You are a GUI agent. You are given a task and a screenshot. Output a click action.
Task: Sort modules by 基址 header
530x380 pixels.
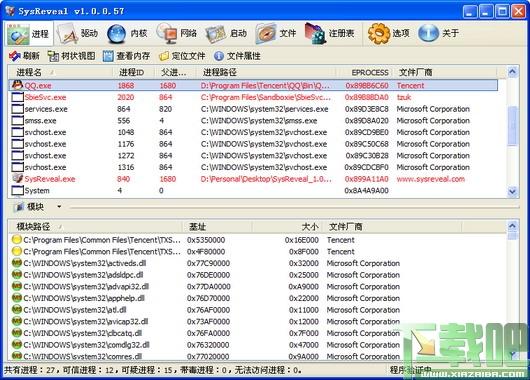pos(217,227)
